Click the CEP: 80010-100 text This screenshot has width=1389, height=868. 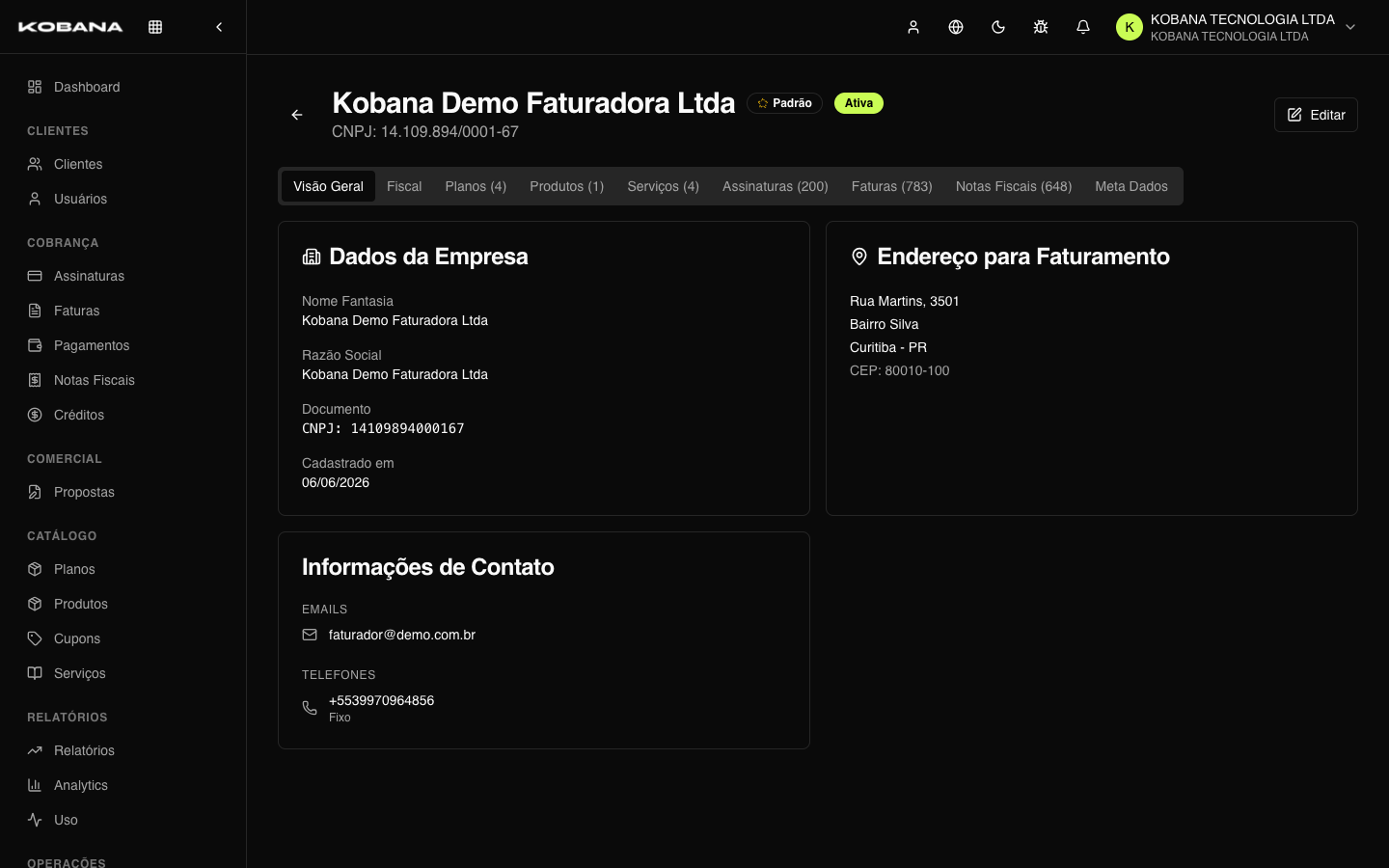coord(899,370)
